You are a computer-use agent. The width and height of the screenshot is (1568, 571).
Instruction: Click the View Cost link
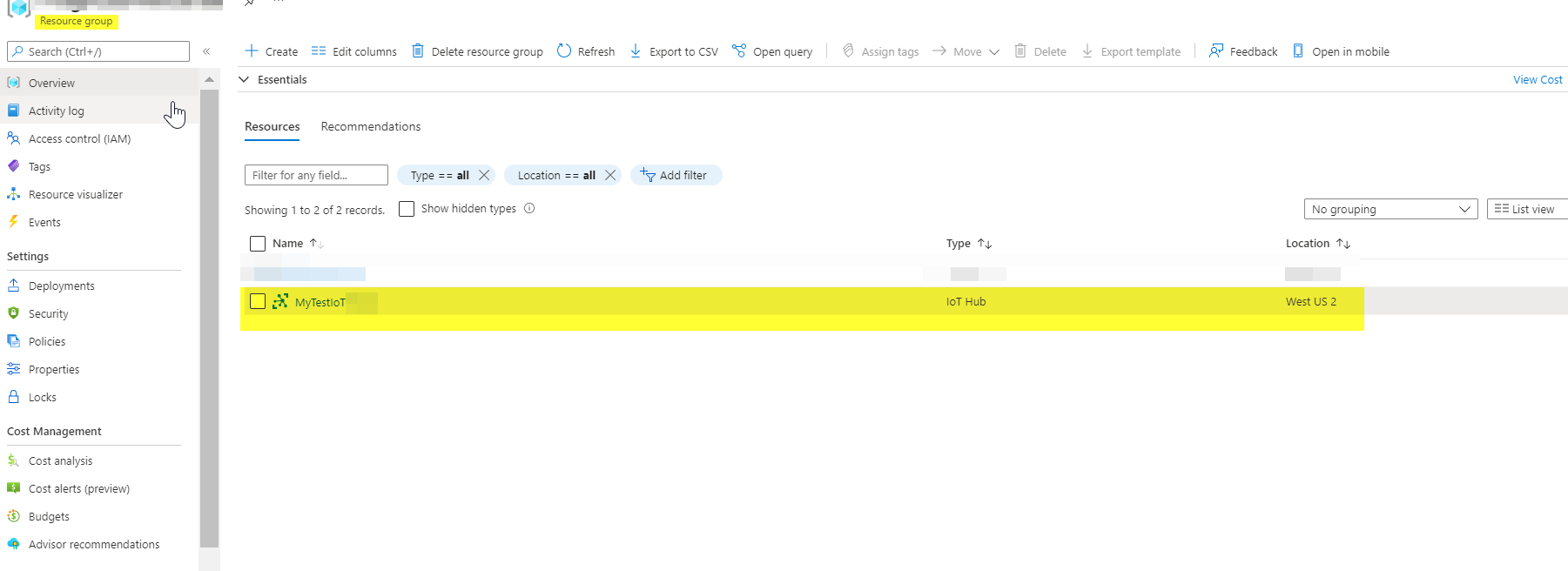click(x=1538, y=79)
